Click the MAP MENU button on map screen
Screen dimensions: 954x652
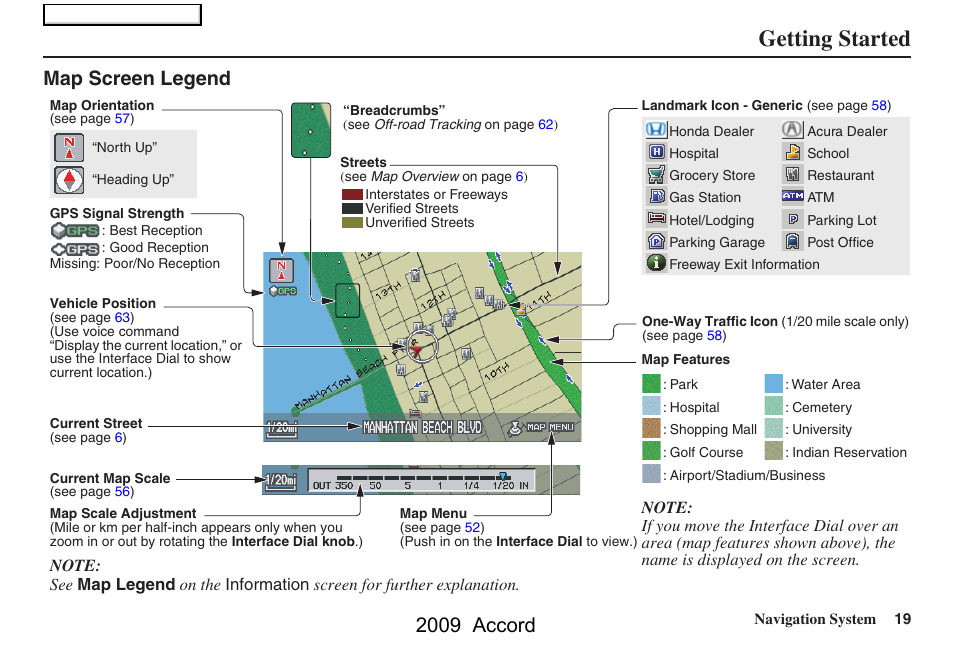pos(541,428)
